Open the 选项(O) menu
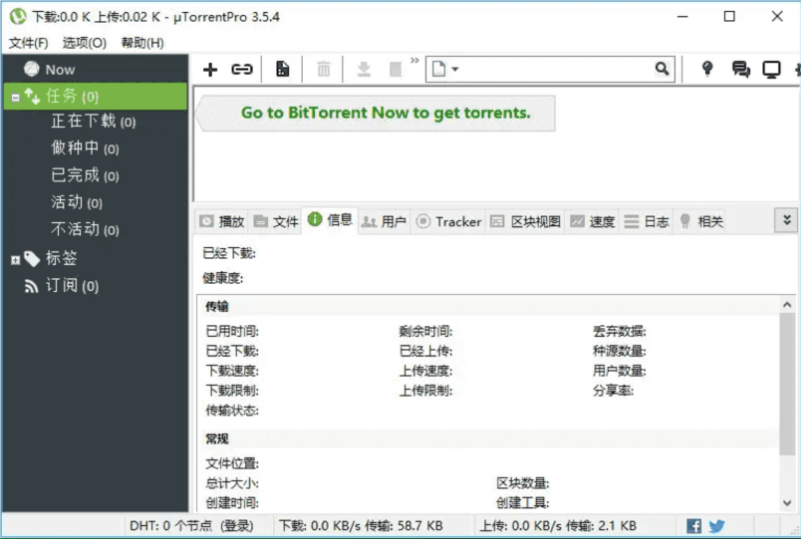Screen dimensions: 801x539 click(x=85, y=43)
